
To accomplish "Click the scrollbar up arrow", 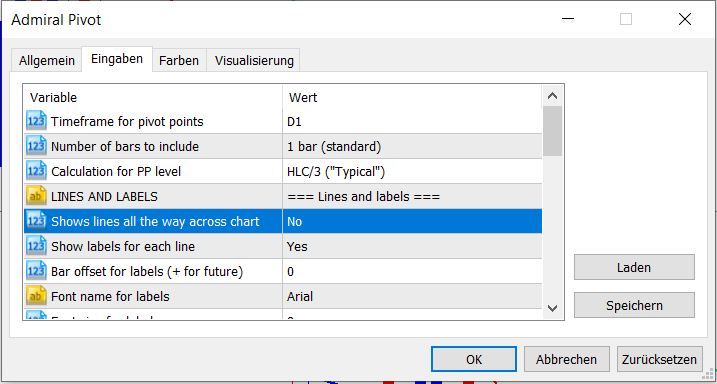I will pos(552,96).
